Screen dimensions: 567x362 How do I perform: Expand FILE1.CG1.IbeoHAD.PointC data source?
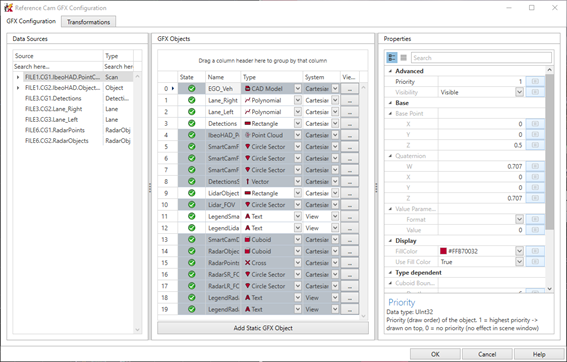coord(18,77)
